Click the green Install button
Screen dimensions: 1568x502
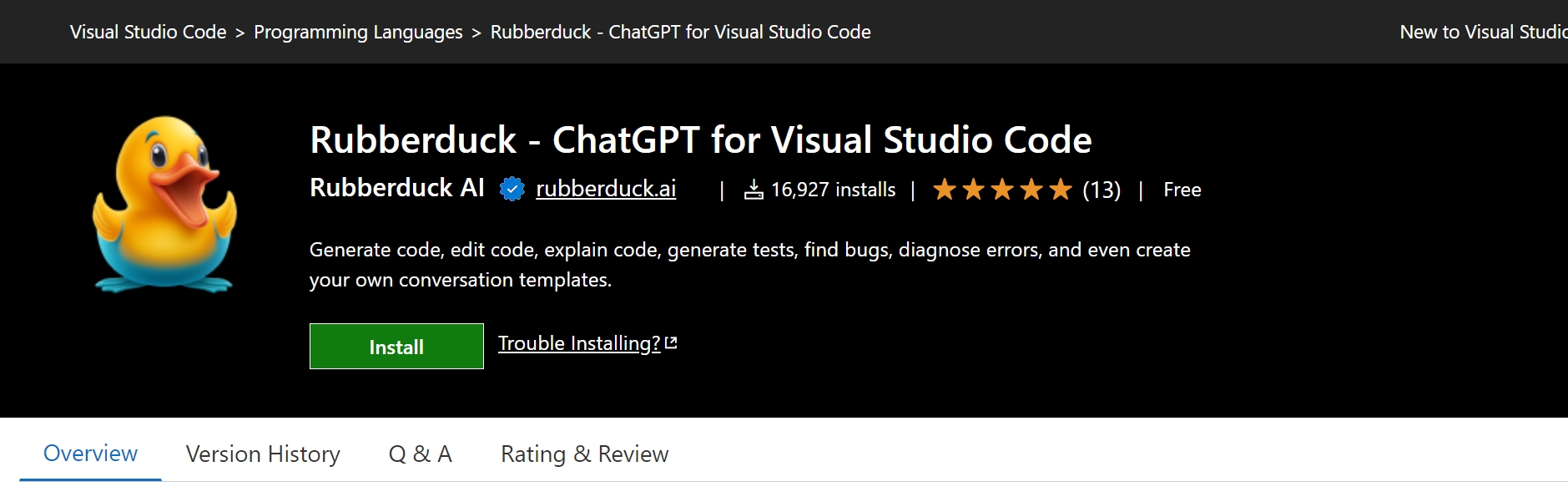coord(396,346)
